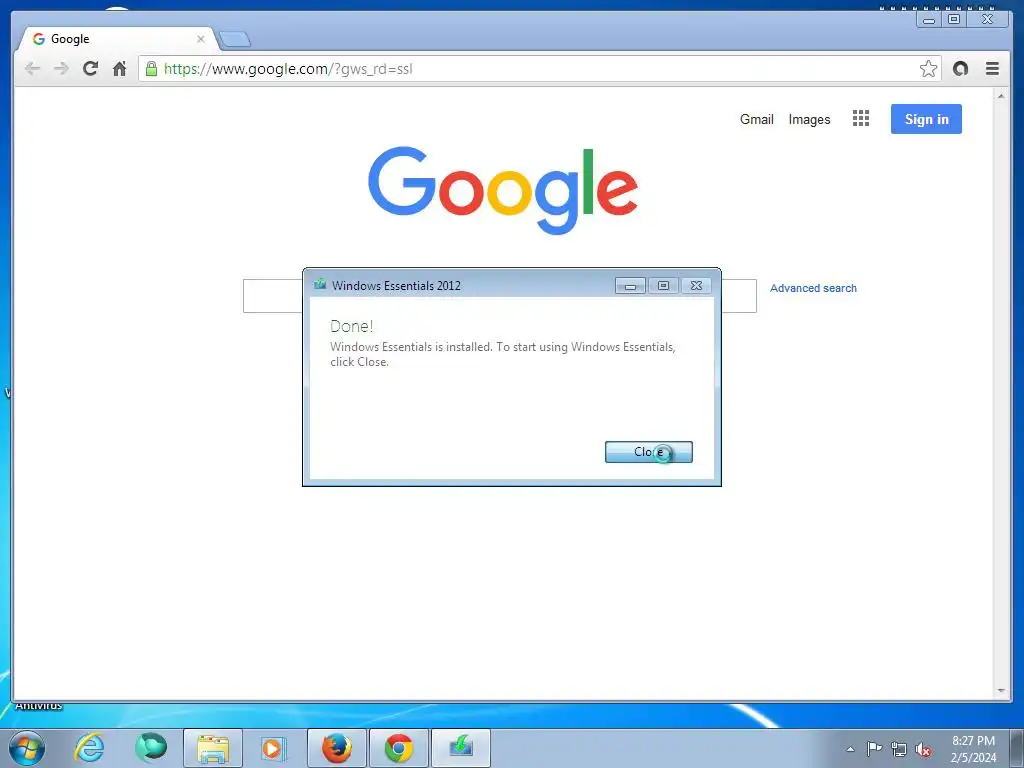This screenshot has height=768, width=1024.
Task: Launch Internet Explorer from the taskbar
Action: point(89,748)
